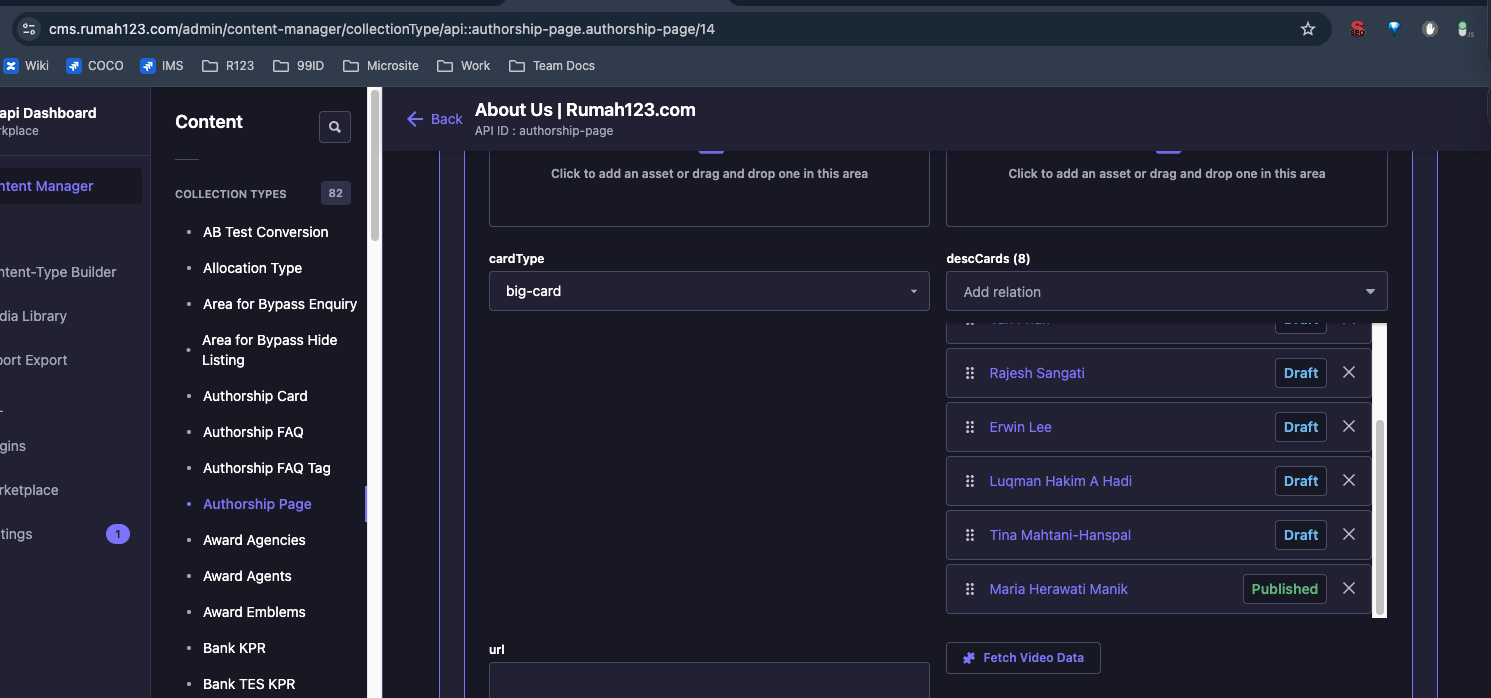This screenshot has height=698, width=1491.
Task: Open the Maria Herawati Manik relation link
Action: pos(1058,589)
